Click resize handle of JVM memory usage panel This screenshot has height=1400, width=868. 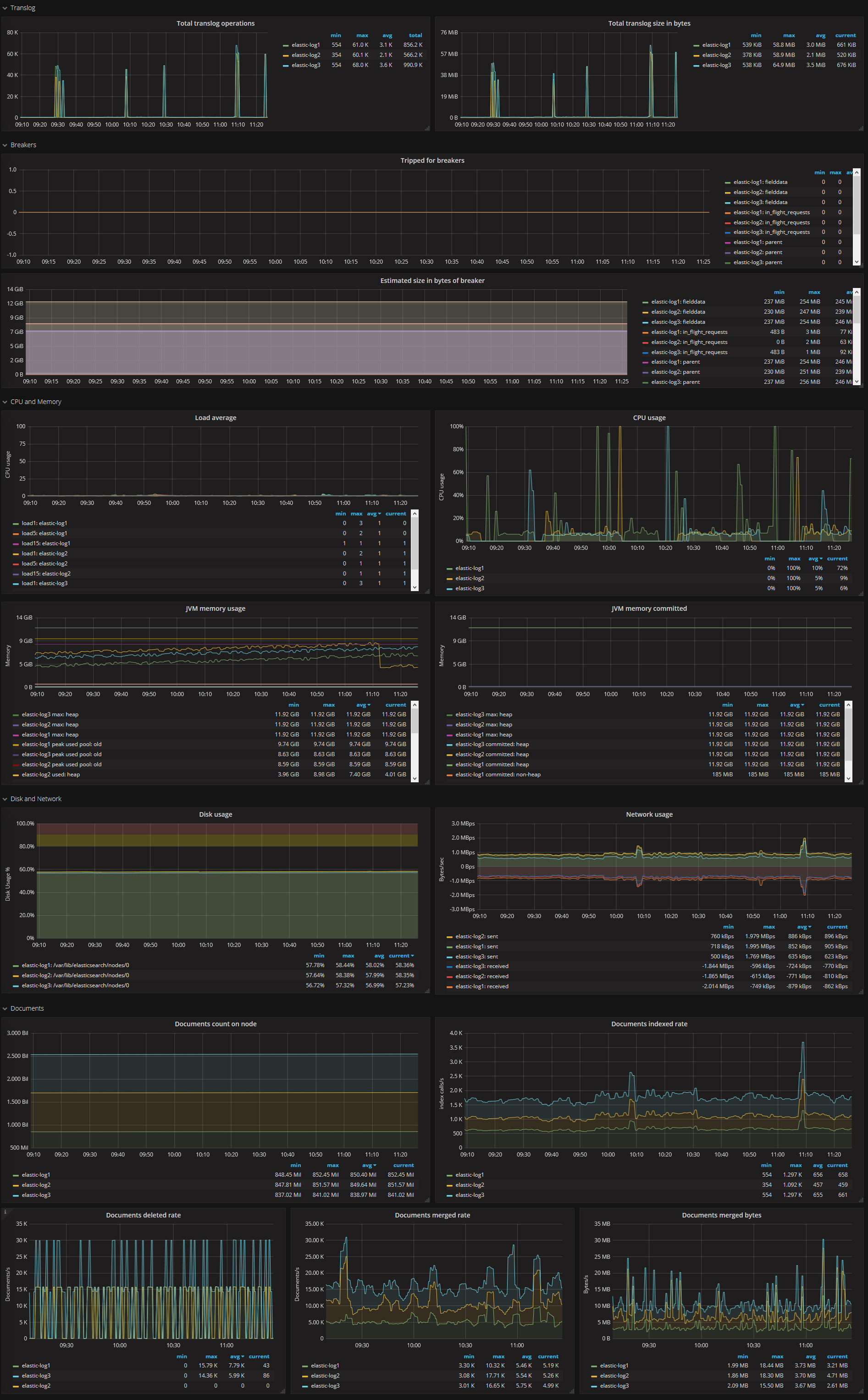pyautogui.click(x=427, y=782)
